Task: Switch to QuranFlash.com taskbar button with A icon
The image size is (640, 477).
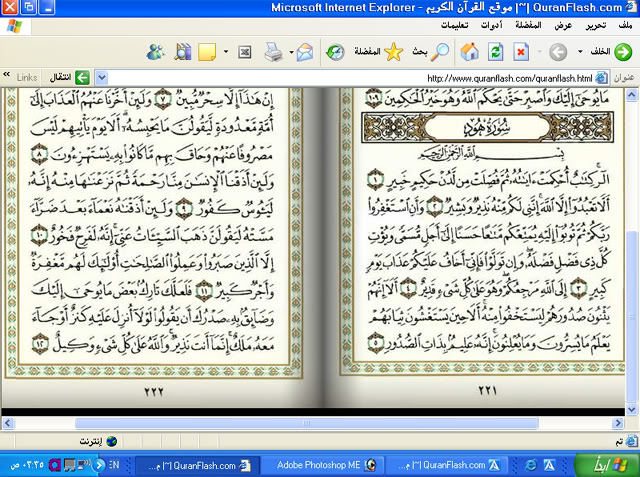Action: click(x=447, y=465)
